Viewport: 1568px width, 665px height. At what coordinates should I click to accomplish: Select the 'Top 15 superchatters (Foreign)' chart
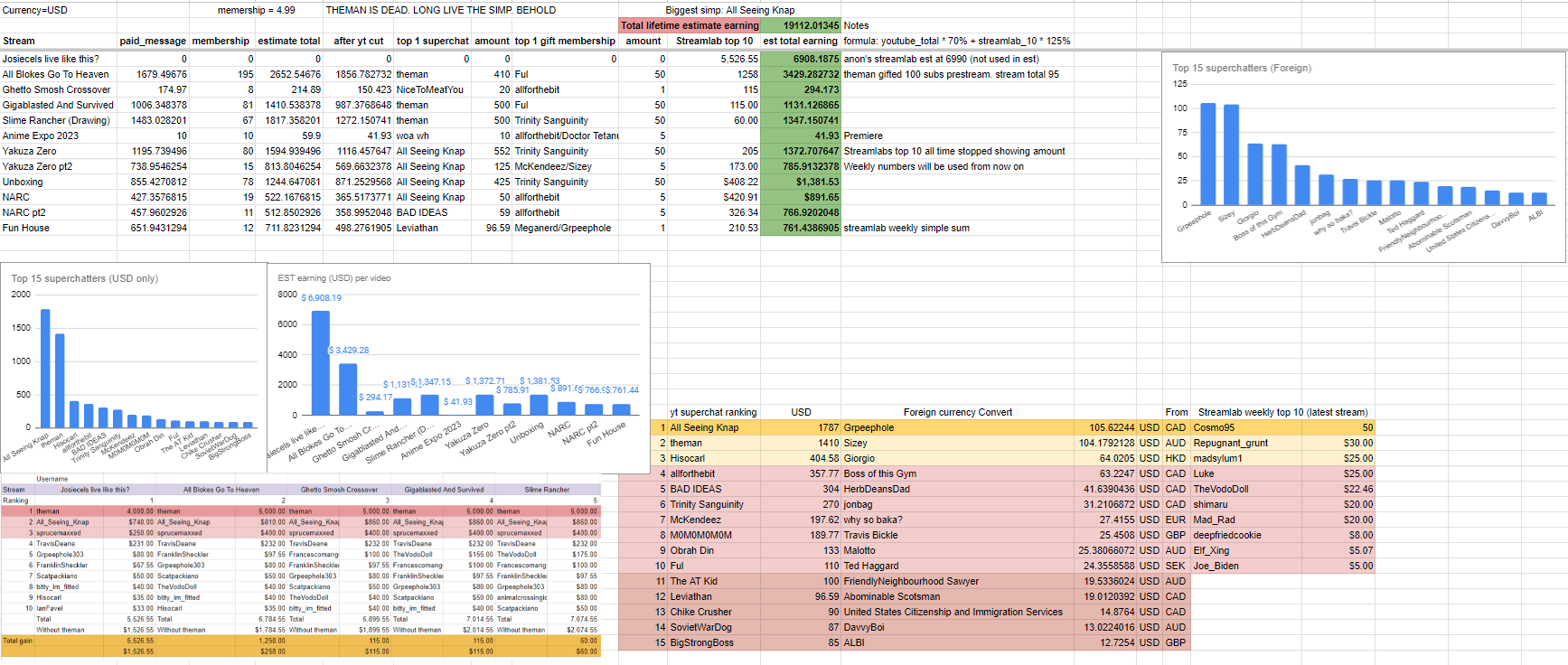point(1364,157)
